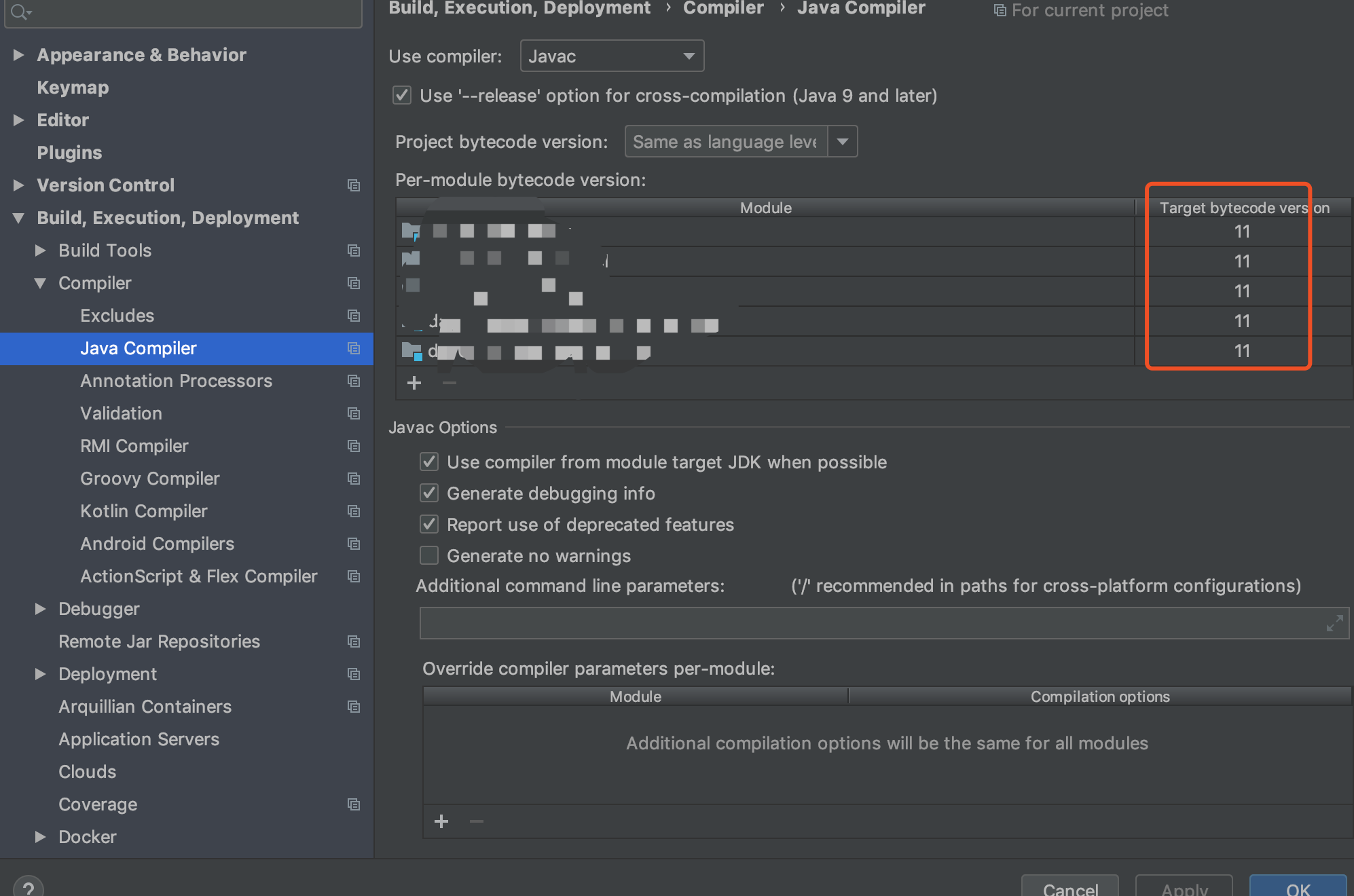
Task: Disable '--release' option for cross-compilation checkbox
Action: click(x=402, y=96)
